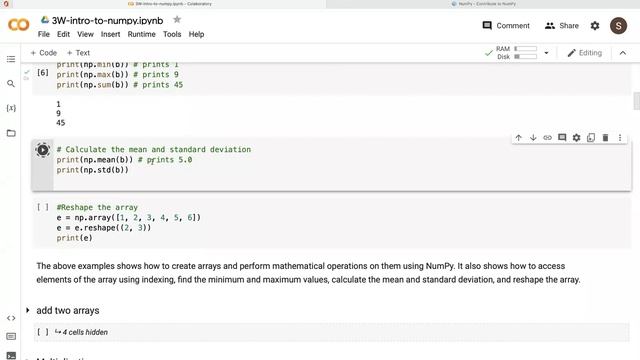Open the File menu
The width and height of the screenshot is (640, 360).
tap(44, 34)
